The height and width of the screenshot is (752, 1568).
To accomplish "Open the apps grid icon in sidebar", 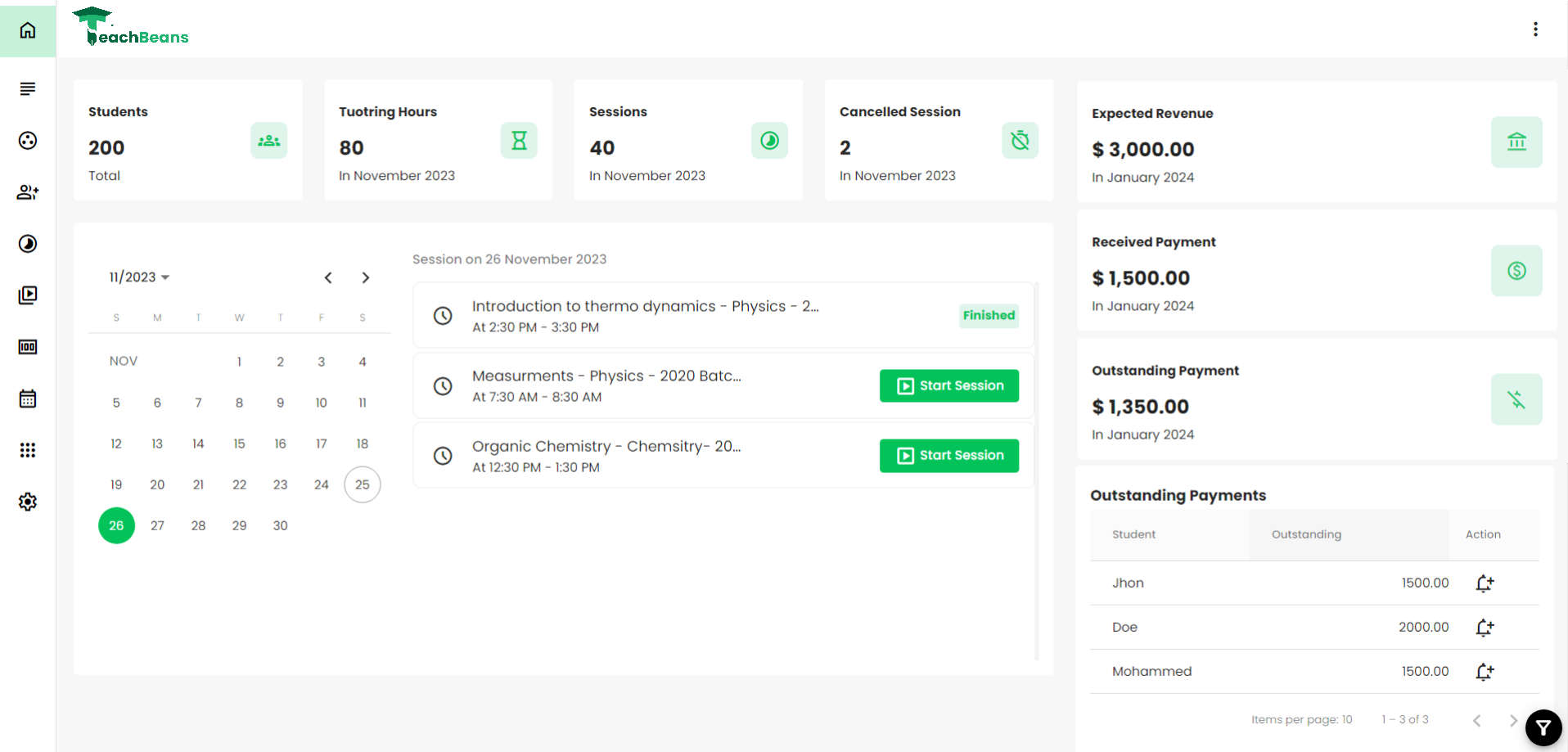I will pos(28,450).
